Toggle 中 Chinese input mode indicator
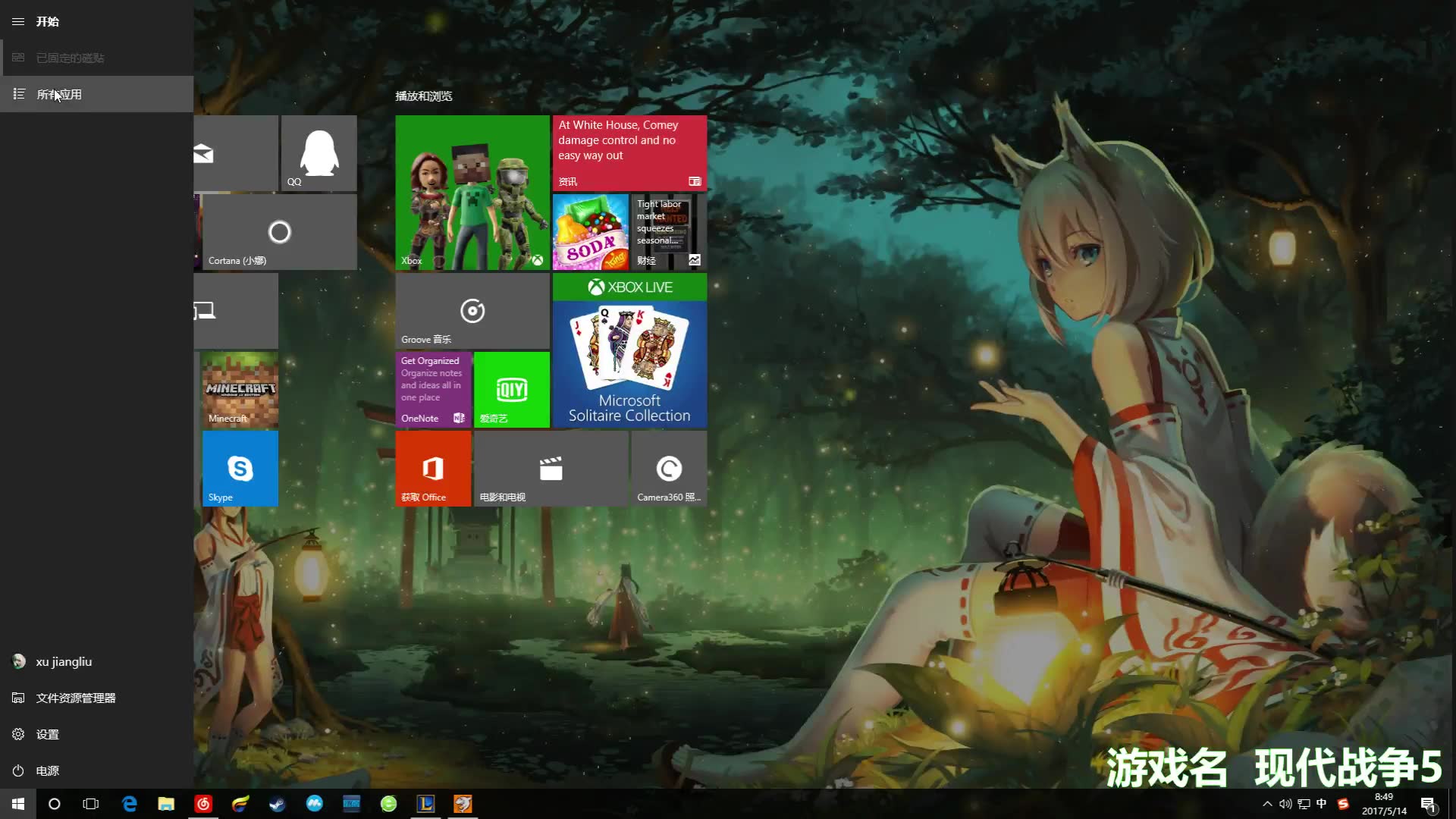This screenshot has width=1456, height=819. click(1322, 804)
